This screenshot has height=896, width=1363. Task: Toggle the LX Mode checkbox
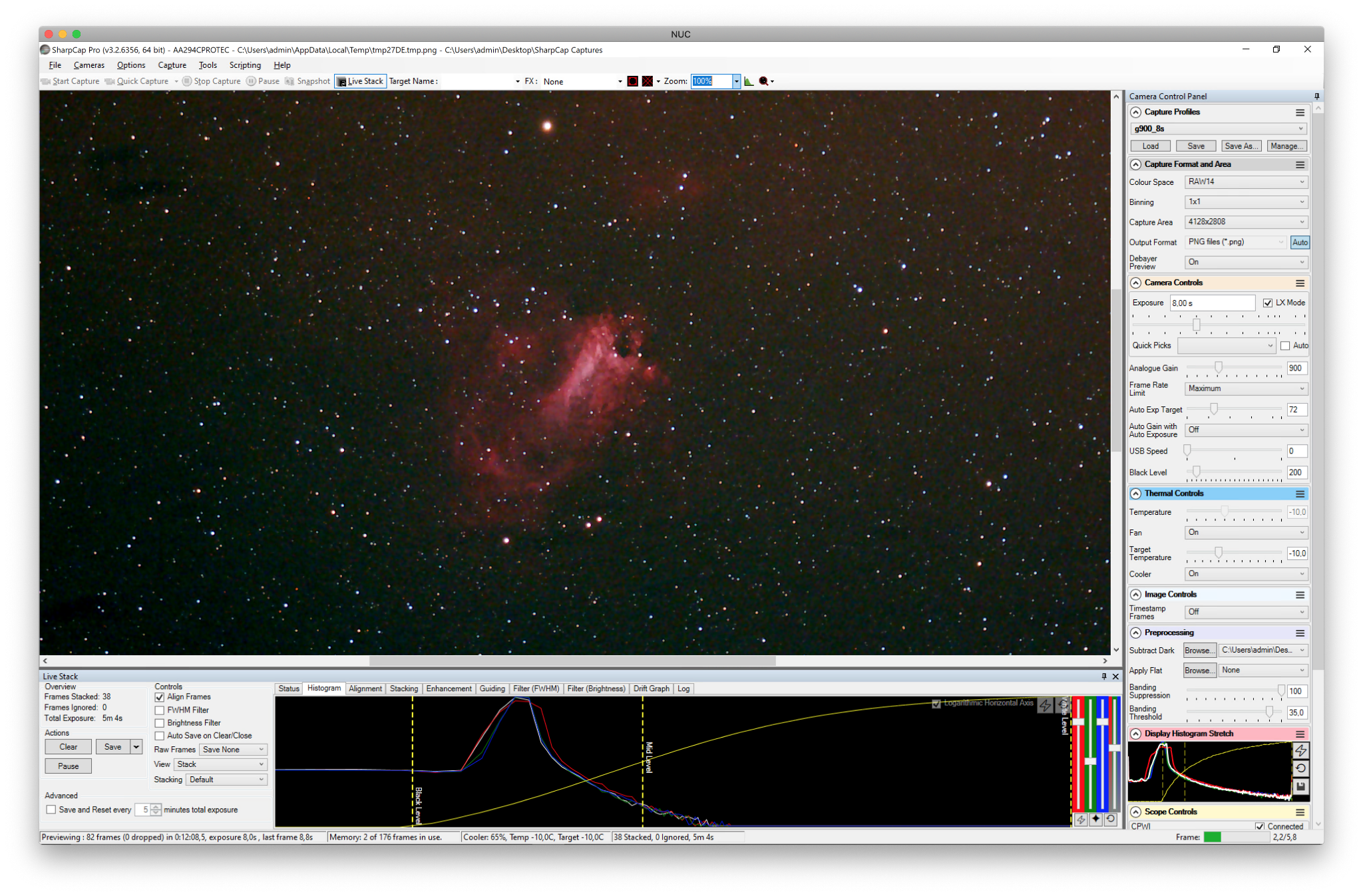(1268, 303)
